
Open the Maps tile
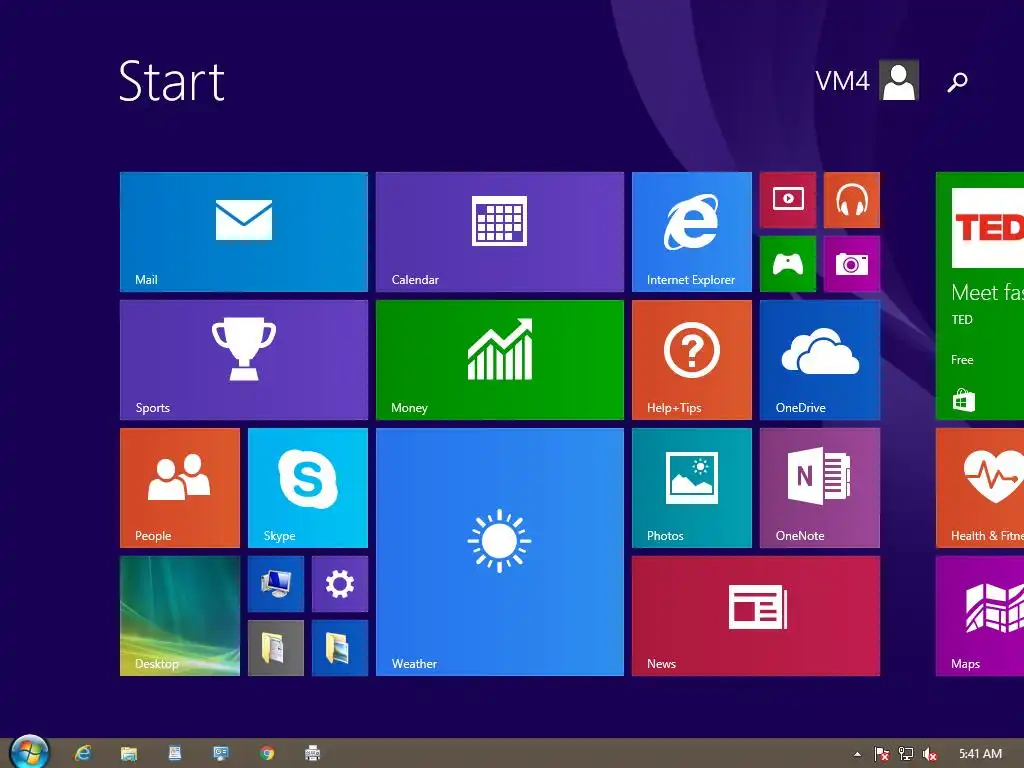[x=980, y=616]
